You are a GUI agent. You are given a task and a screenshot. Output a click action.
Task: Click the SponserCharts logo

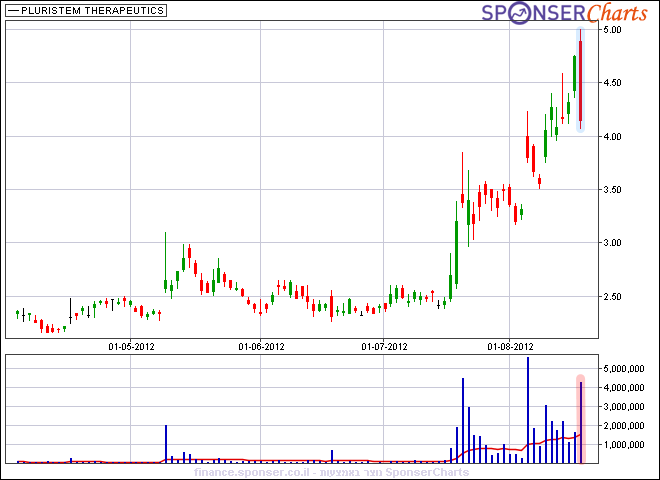pyautogui.click(x=564, y=13)
